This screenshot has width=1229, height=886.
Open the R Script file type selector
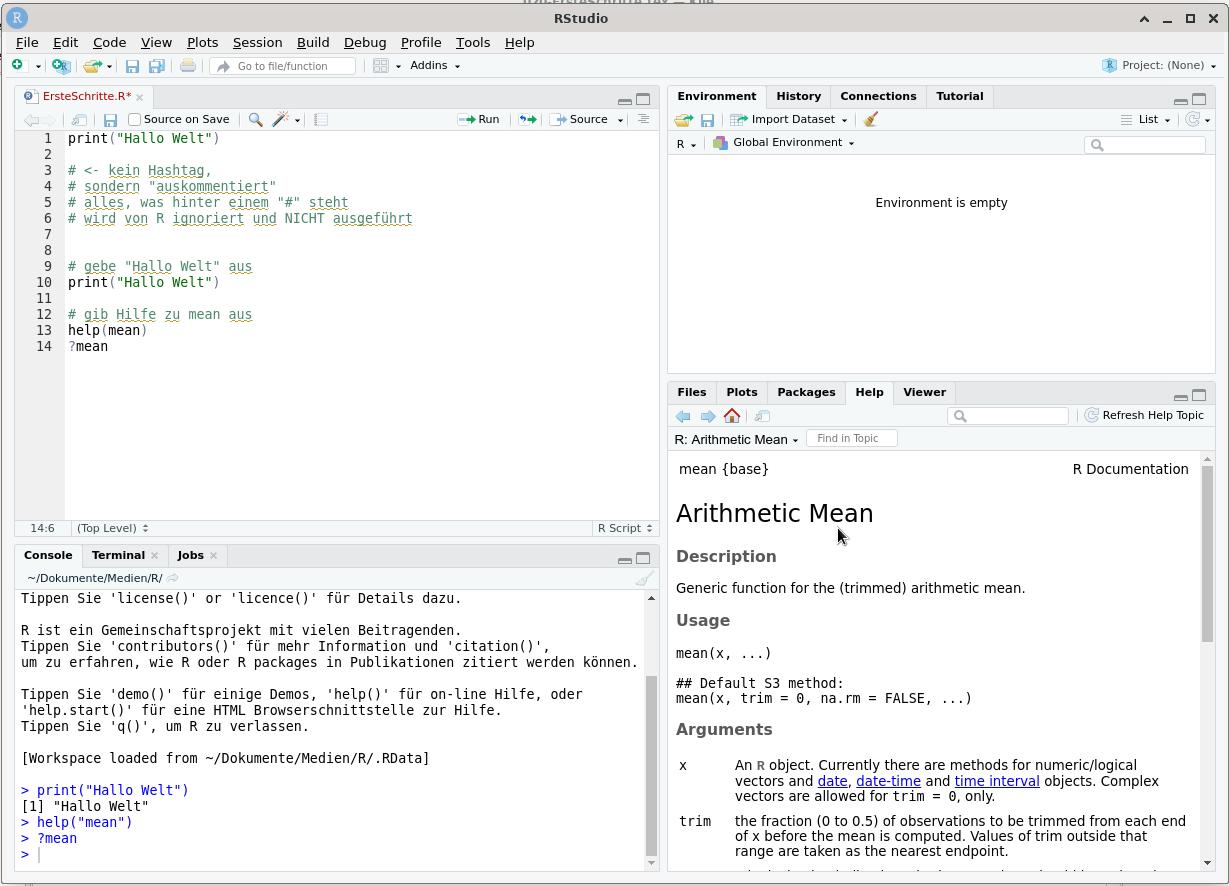625,528
